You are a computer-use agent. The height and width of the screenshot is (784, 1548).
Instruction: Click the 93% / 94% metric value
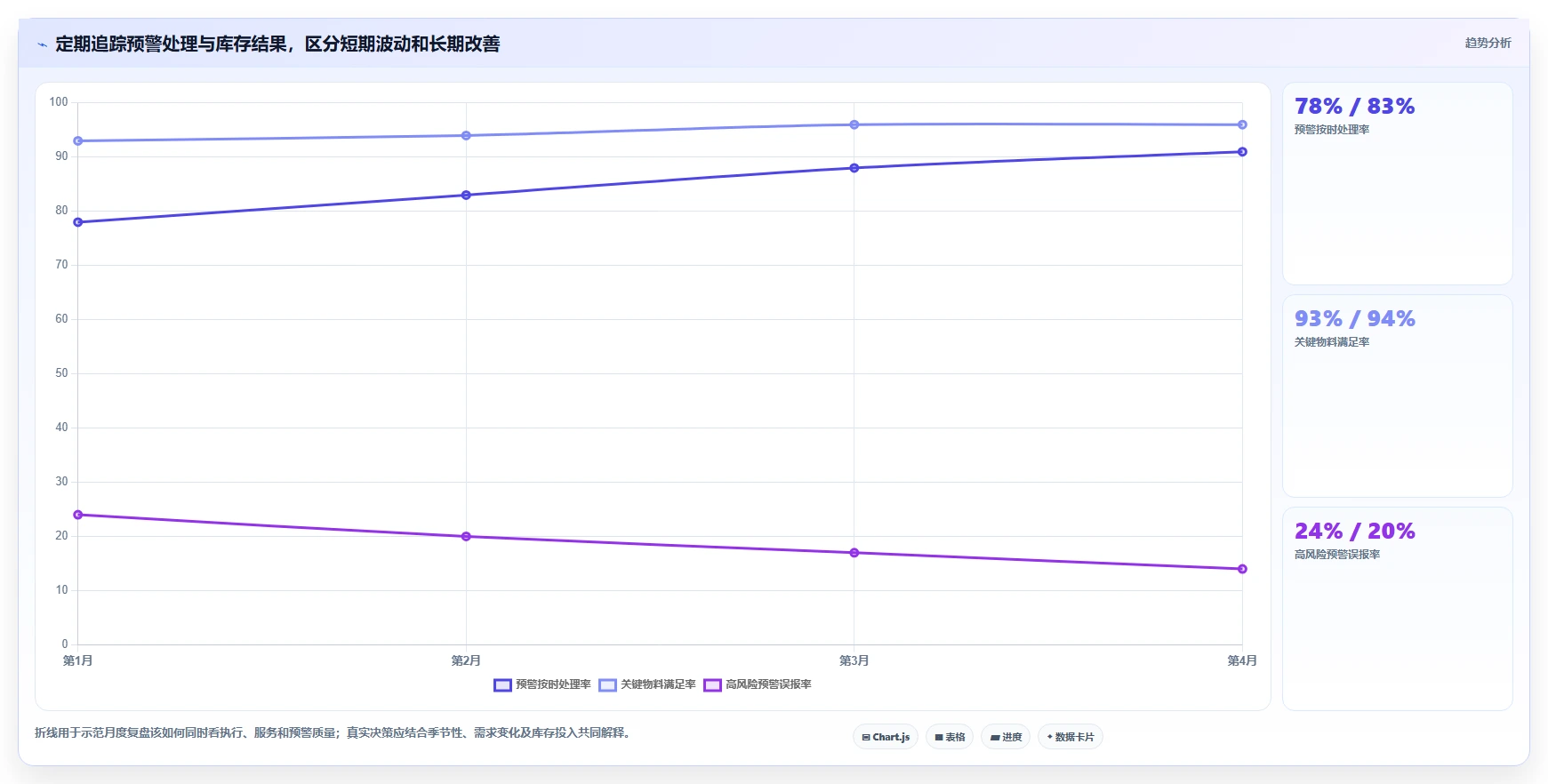(x=1354, y=319)
